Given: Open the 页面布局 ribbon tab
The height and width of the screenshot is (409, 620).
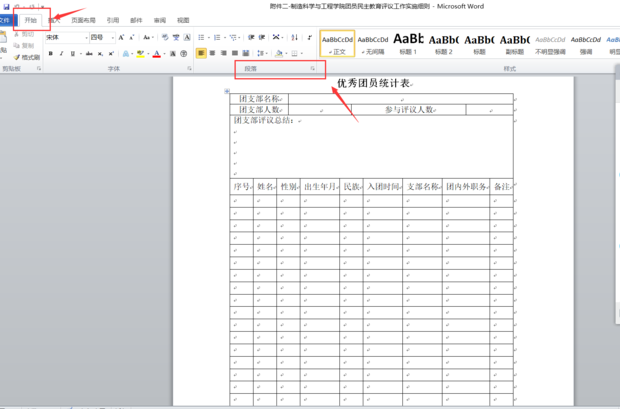Looking at the screenshot, I should pos(84,20).
